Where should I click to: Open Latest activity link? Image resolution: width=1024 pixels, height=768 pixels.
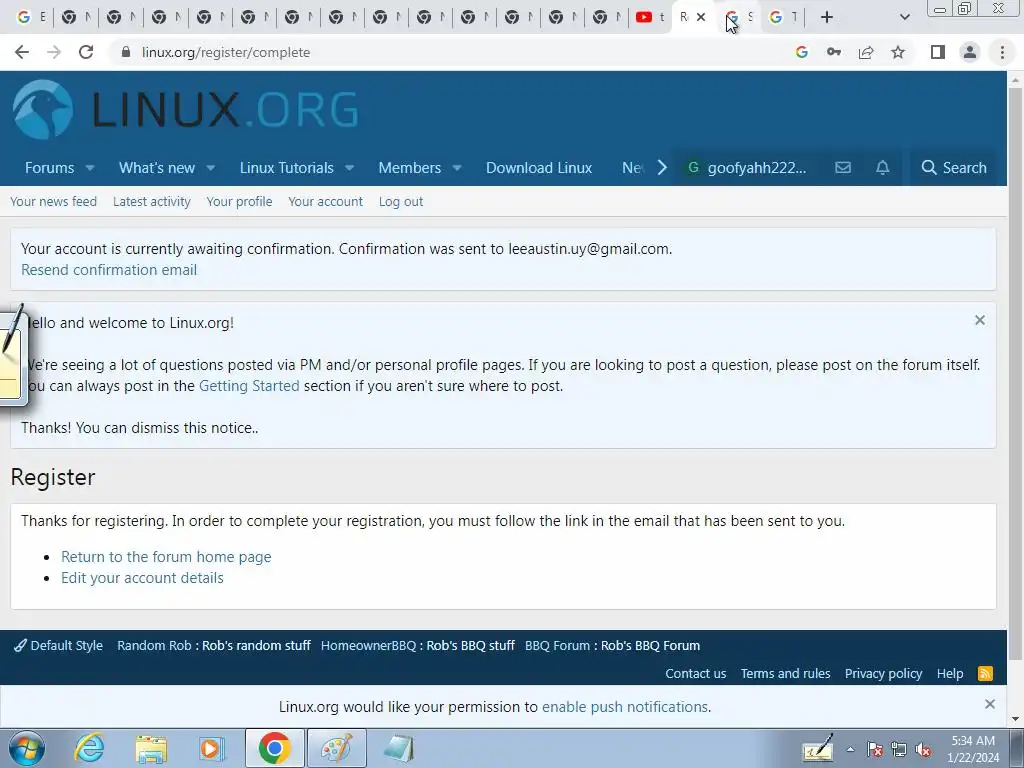[x=152, y=202]
